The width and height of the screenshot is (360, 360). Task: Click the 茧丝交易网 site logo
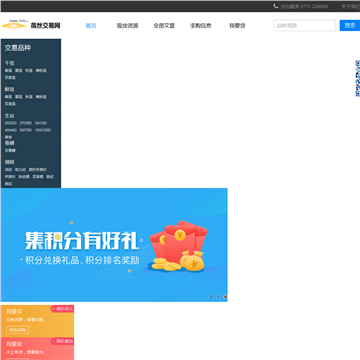tap(31, 25)
